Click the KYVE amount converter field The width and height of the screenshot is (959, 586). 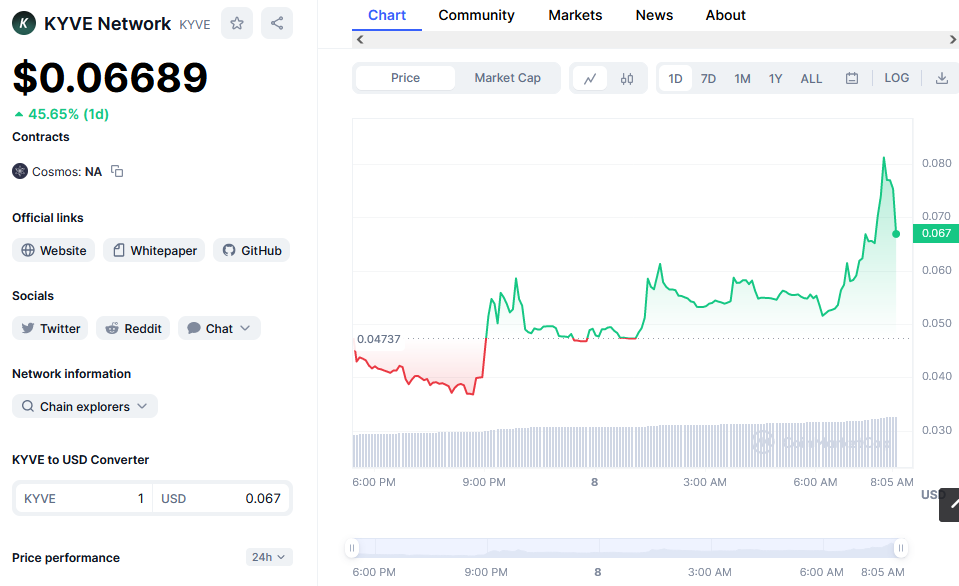coord(83,499)
